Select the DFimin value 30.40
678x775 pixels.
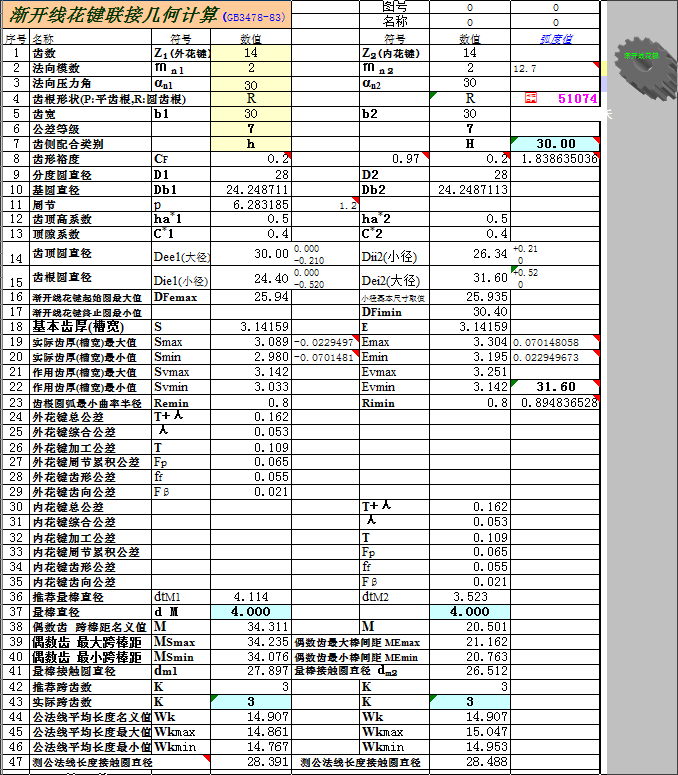pyautogui.click(x=469, y=312)
